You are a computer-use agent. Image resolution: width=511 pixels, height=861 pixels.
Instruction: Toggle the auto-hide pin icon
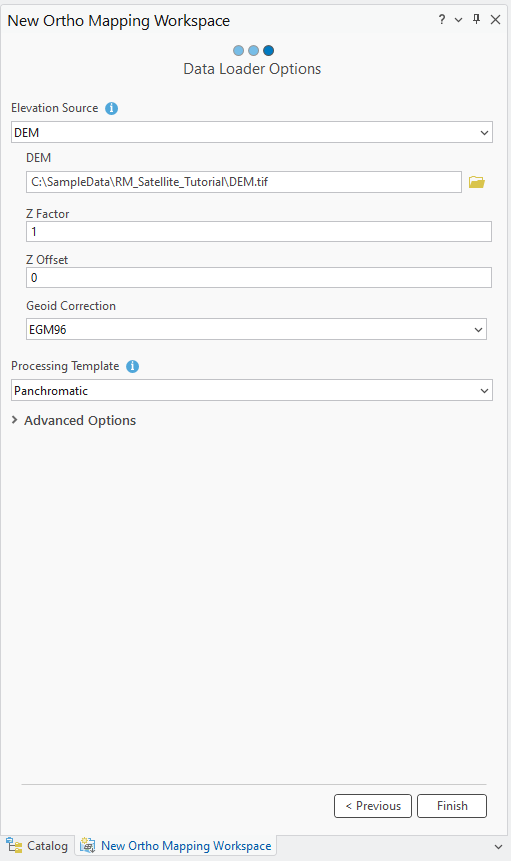click(x=476, y=20)
